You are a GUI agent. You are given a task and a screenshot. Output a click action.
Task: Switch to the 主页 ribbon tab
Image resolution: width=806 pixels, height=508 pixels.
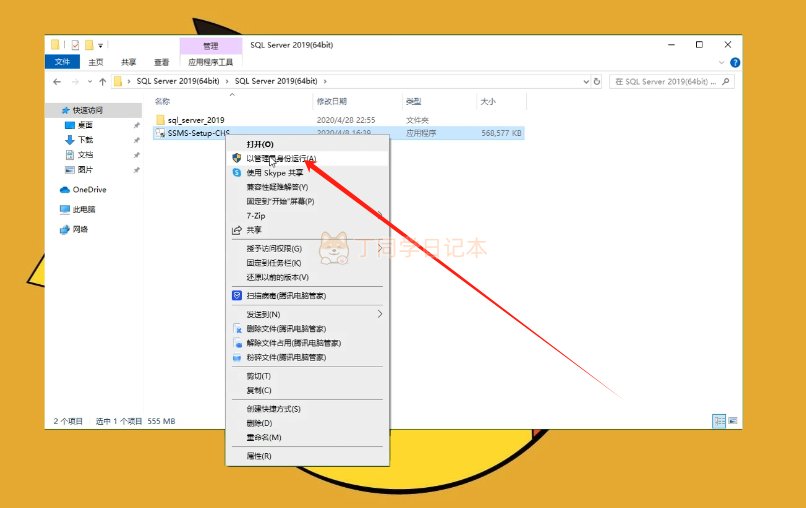coord(96,62)
